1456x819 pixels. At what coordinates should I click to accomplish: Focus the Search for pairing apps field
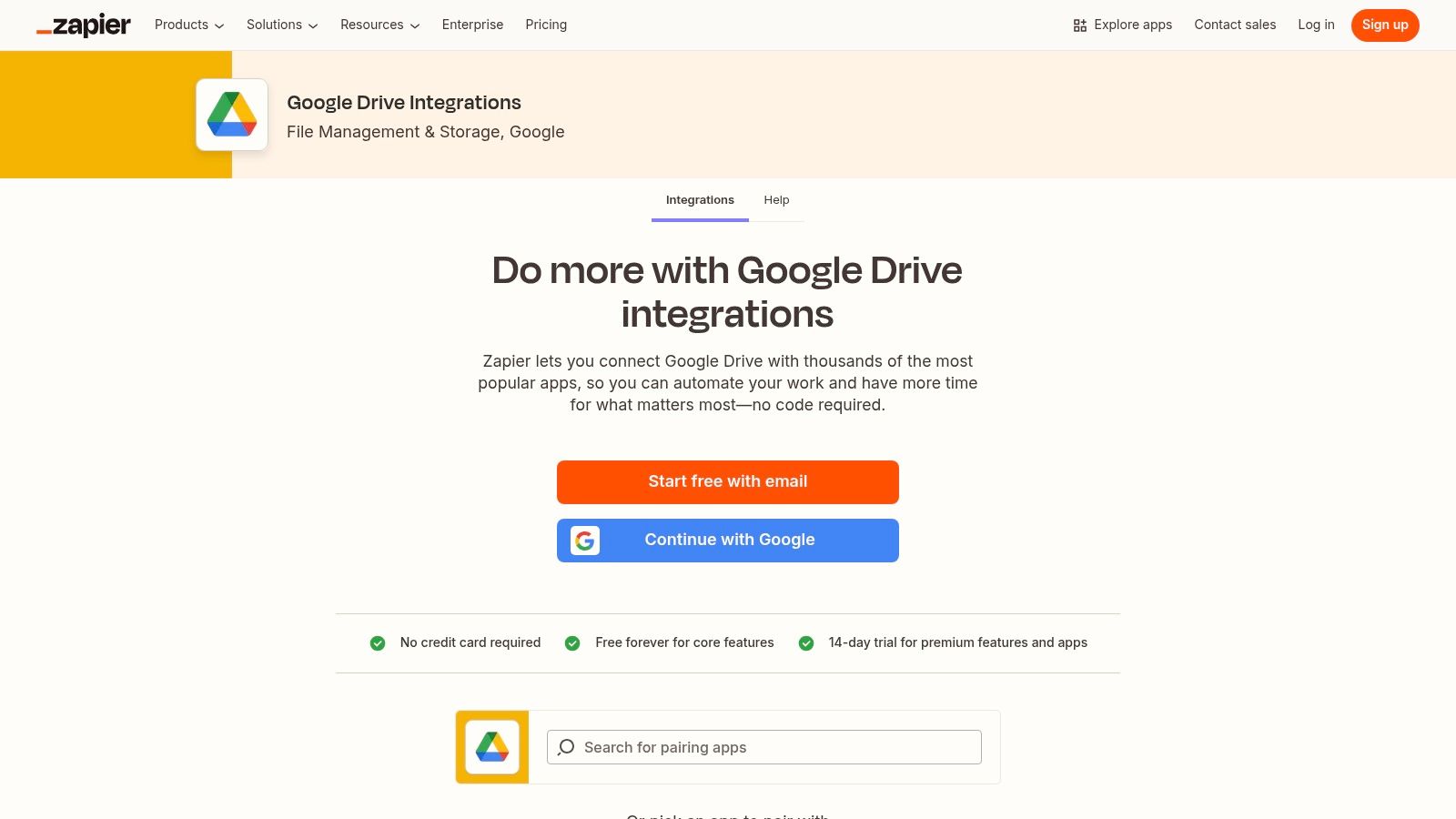pyautogui.click(x=764, y=747)
